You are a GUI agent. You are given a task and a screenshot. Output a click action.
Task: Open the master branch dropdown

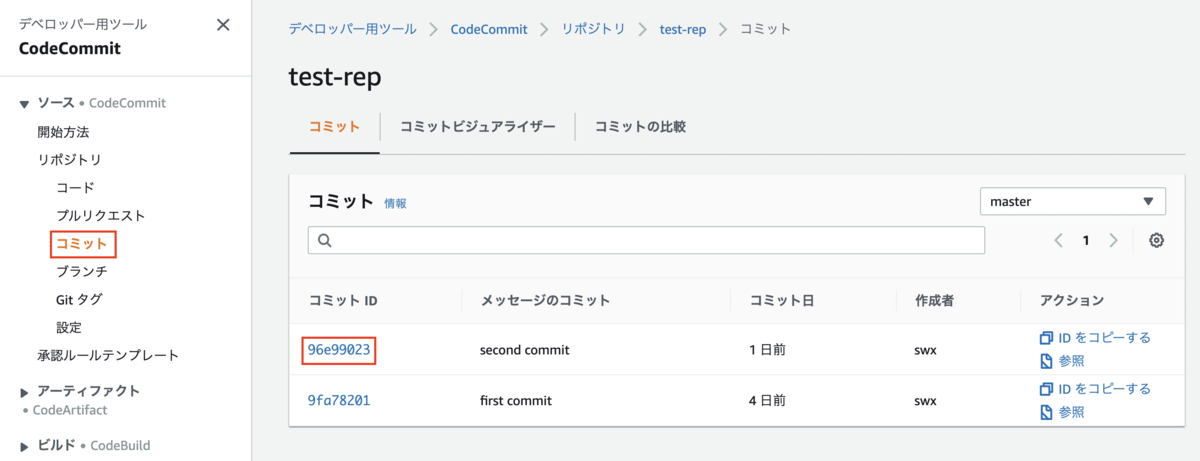pos(1072,201)
